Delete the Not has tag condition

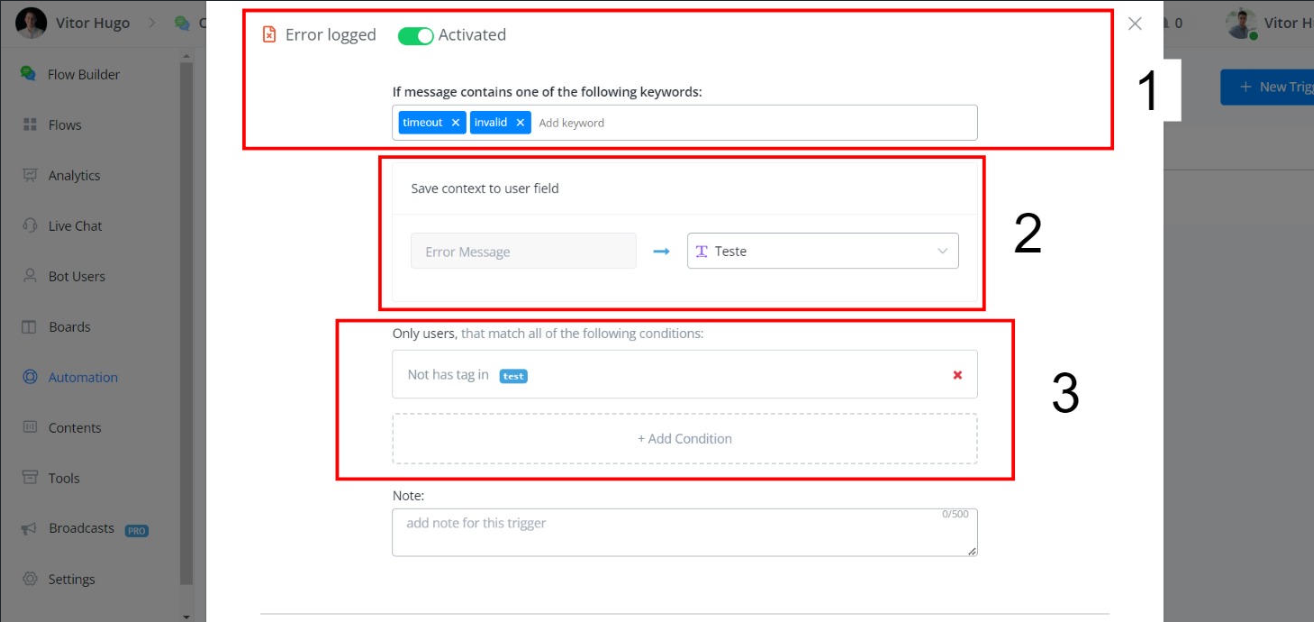coord(957,375)
